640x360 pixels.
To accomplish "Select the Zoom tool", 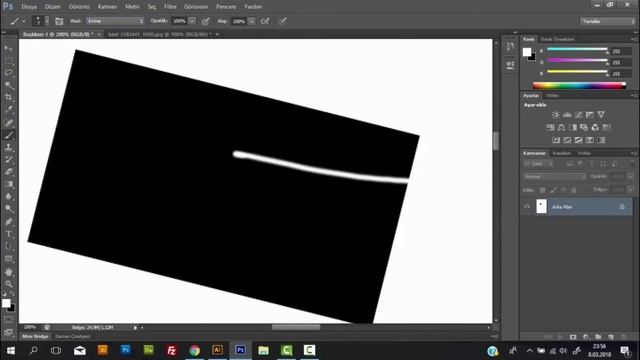I will click(9, 284).
